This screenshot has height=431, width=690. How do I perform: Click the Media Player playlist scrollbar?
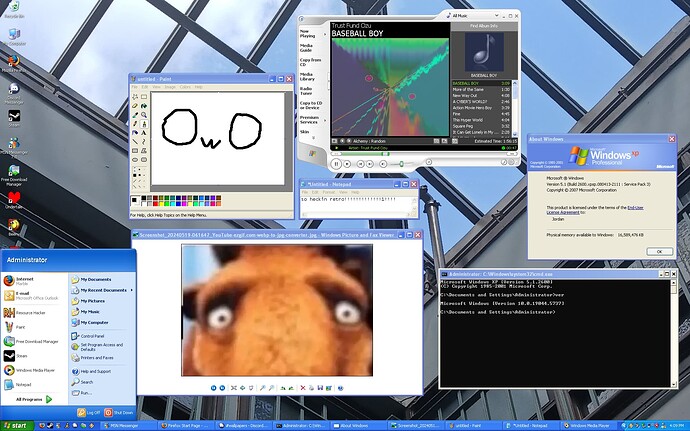click(x=514, y=108)
